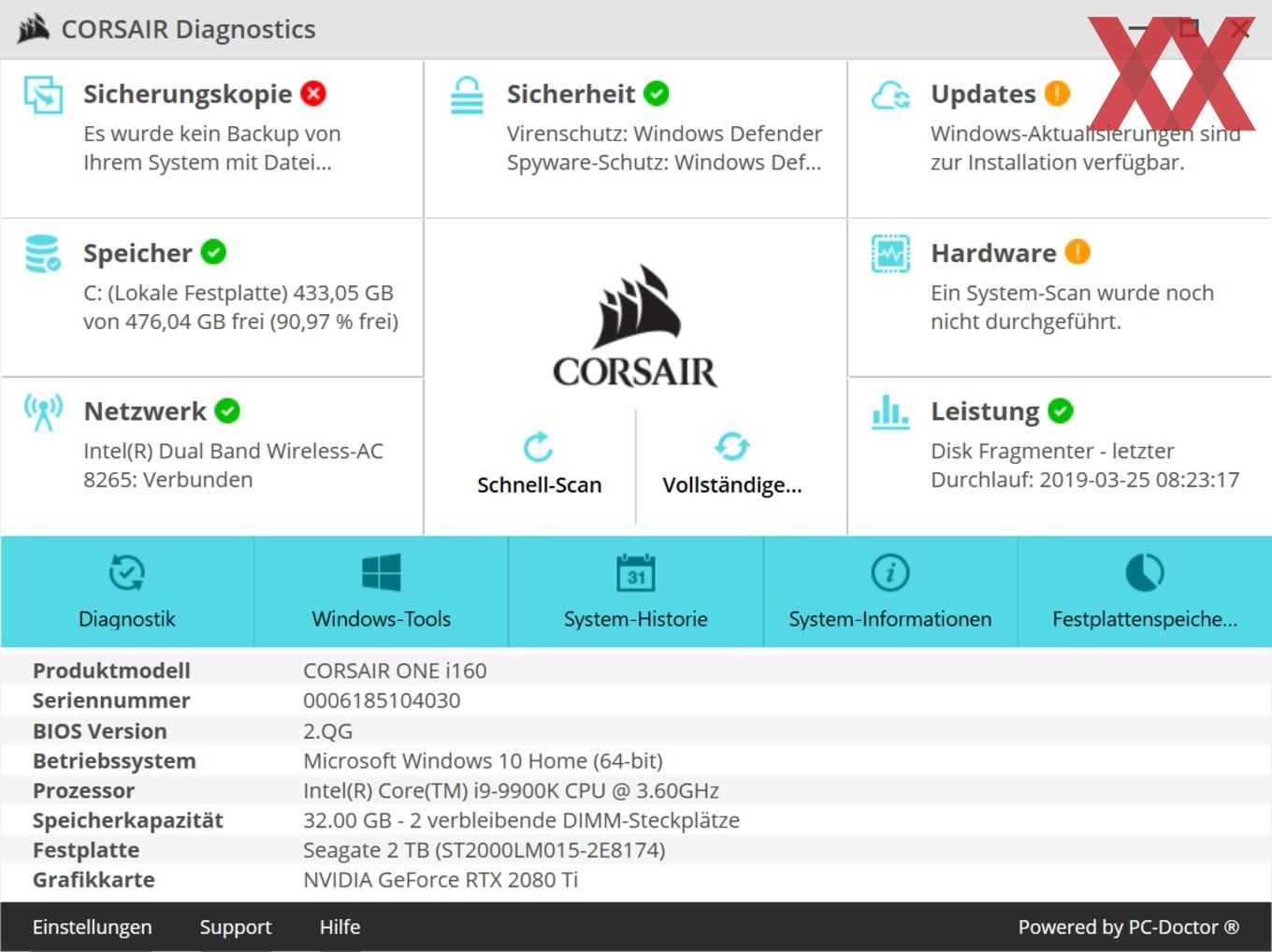Image resolution: width=1272 pixels, height=952 pixels.
Task: Click 'Intel(R) Dual Band Wireless-AC' text
Action: pos(233,451)
